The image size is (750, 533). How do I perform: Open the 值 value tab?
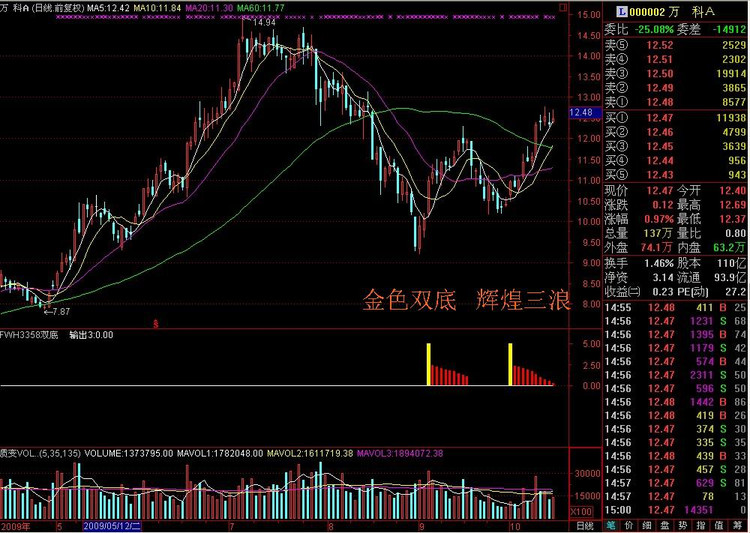click(718, 526)
